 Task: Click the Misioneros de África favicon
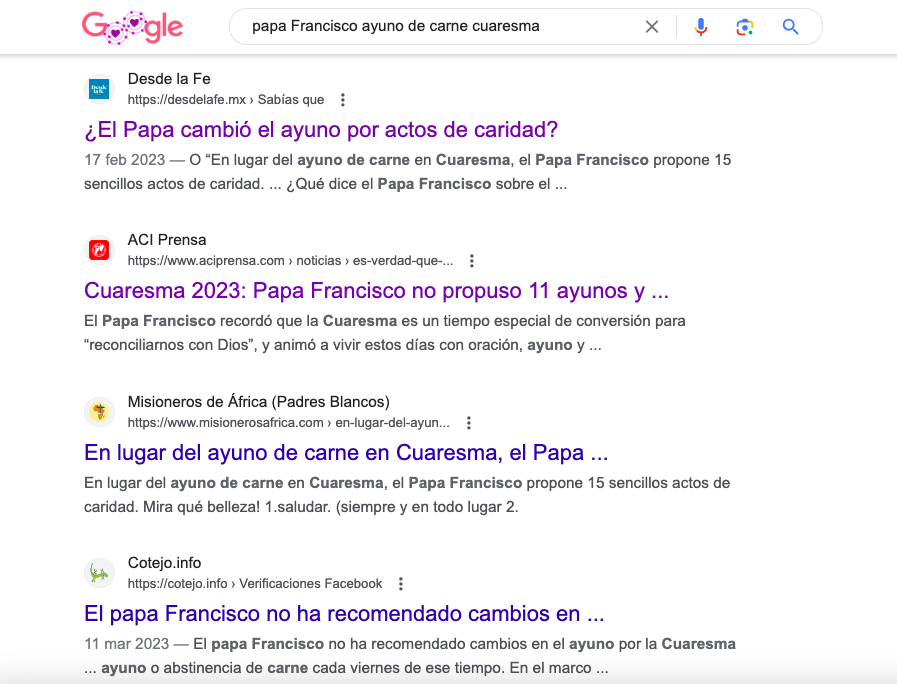coord(100,412)
